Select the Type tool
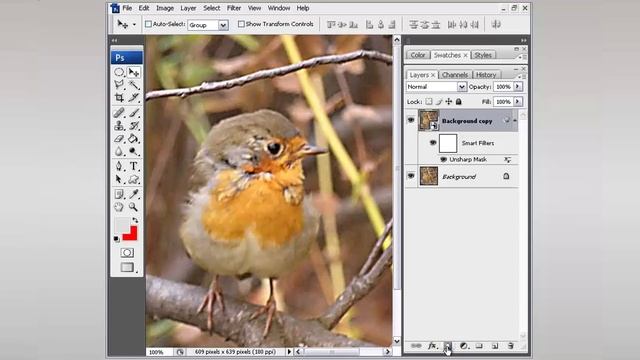This screenshot has width=640, height=360. tap(133, 166)
